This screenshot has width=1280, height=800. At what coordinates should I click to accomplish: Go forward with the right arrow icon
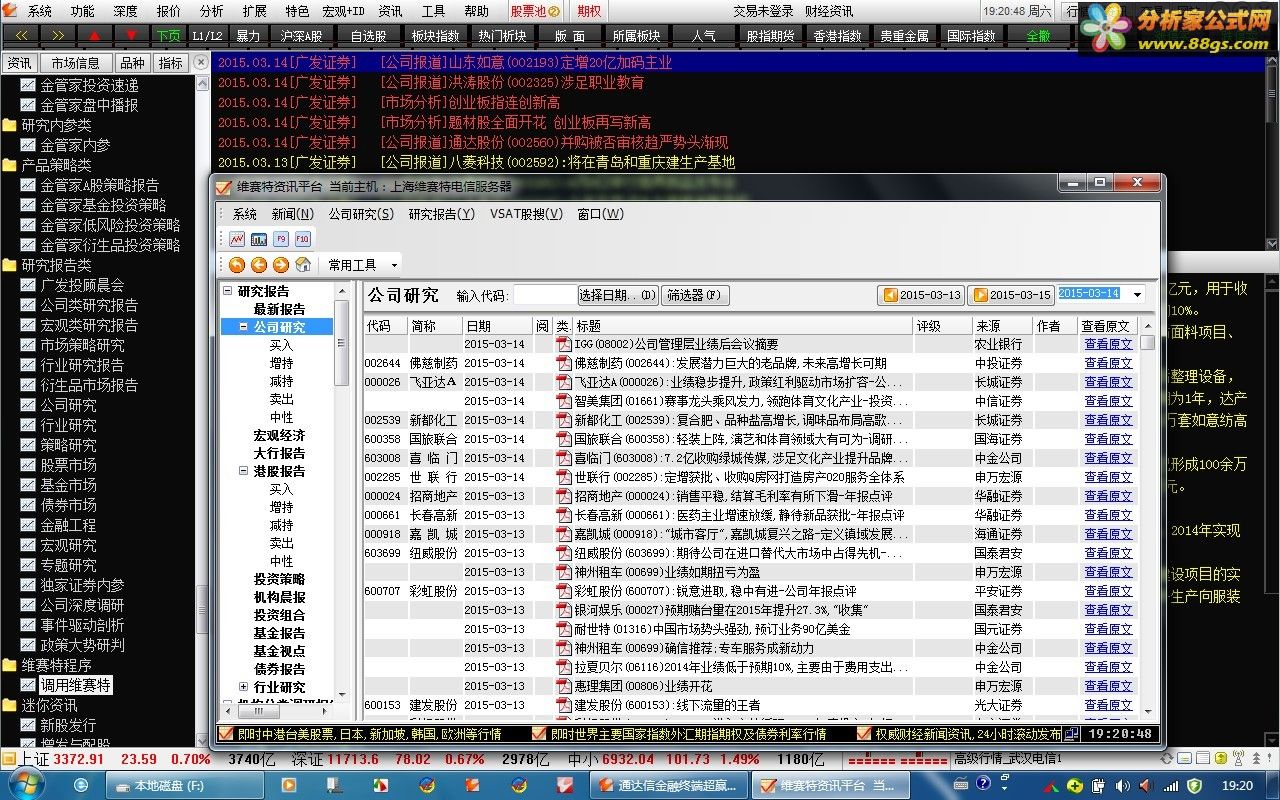(x=281, y=265)
